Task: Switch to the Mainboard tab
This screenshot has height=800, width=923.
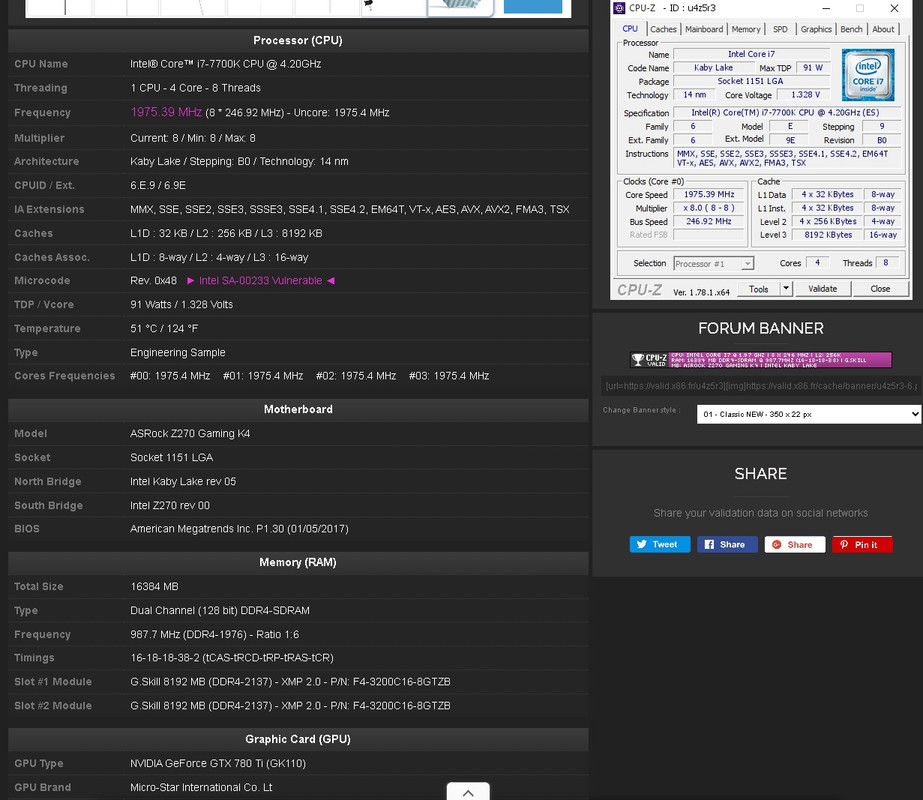Action: point(704,29)
